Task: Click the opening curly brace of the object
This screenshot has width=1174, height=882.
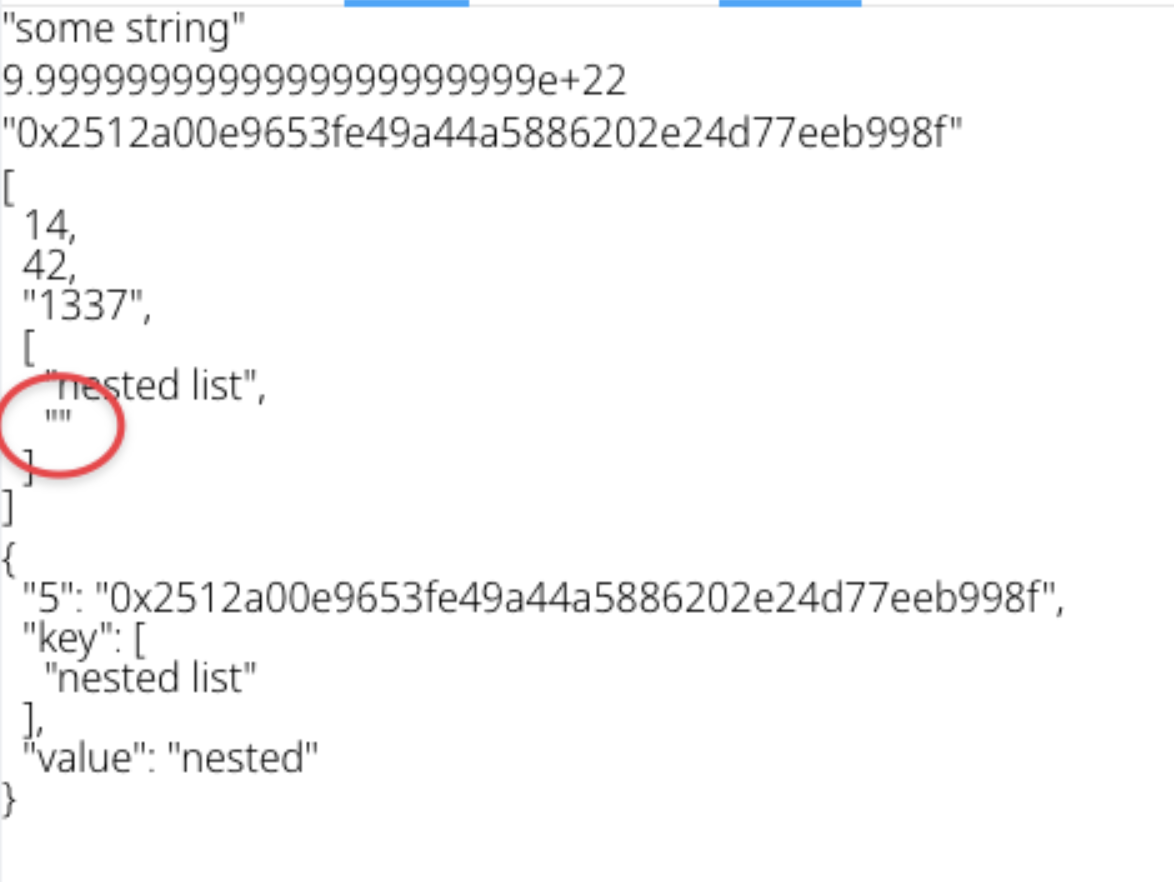Action: (x=9, y=560)
